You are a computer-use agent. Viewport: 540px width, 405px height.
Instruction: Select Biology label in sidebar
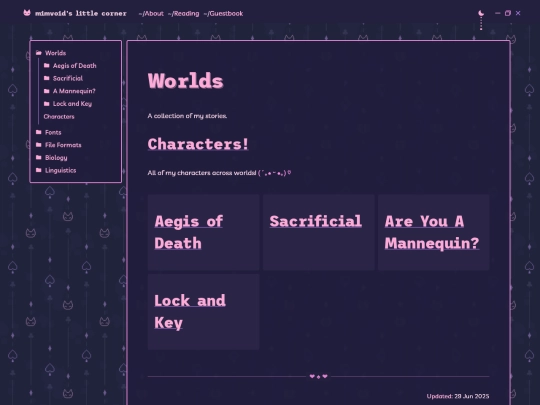point(56,158)
